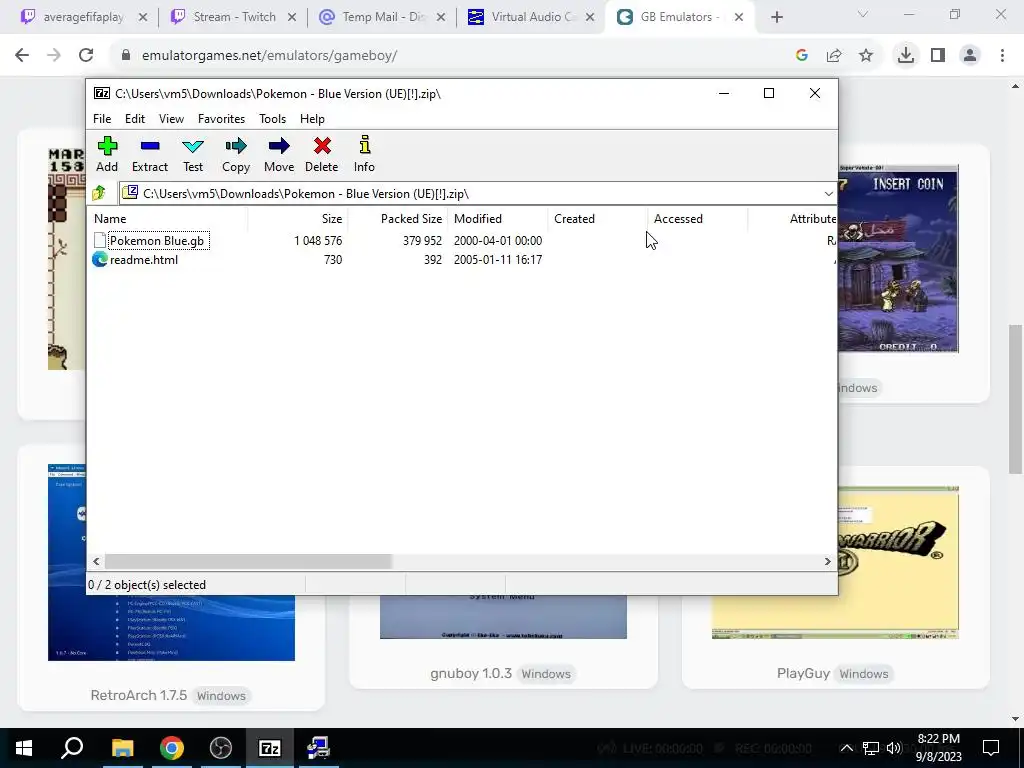
Task: Switch to the Virtual Audio tab
Action: [x=530, y=18]
